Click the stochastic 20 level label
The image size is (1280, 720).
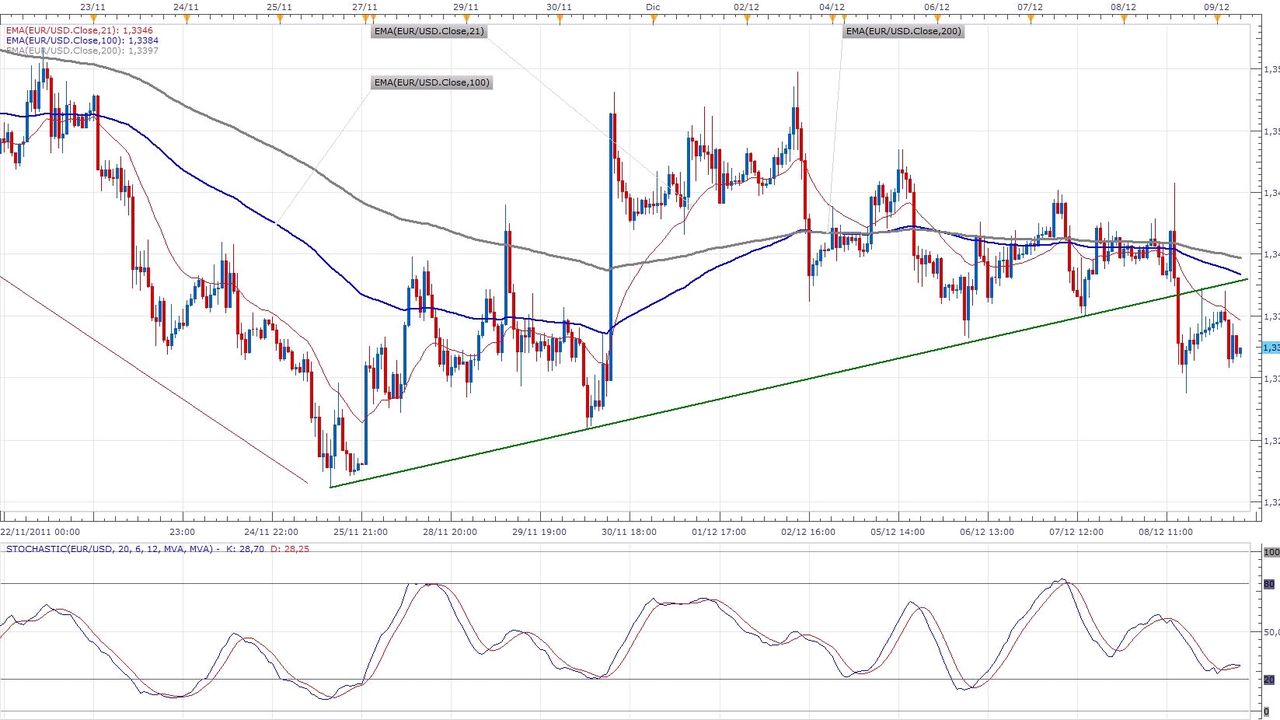(1270, 680)
